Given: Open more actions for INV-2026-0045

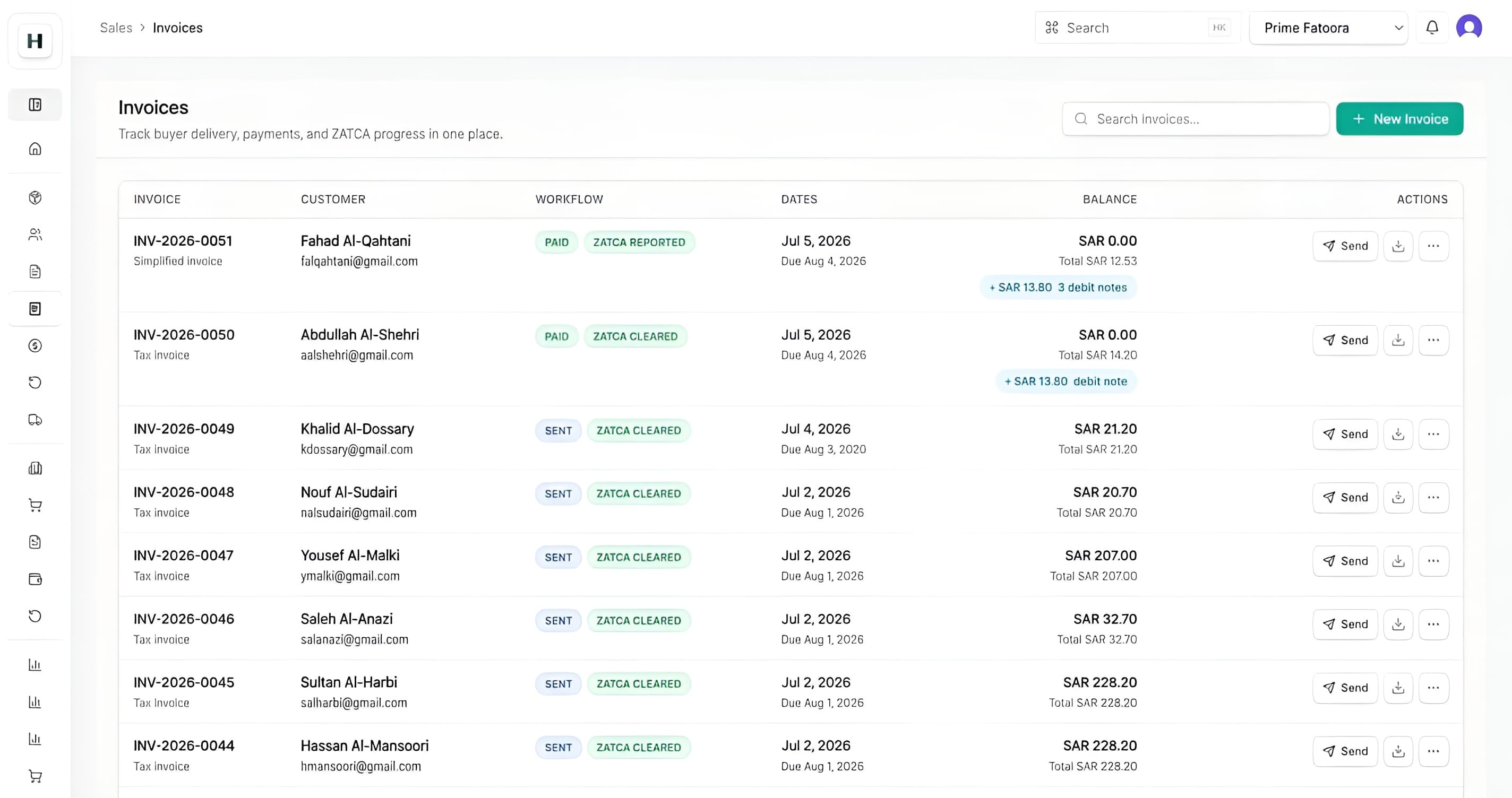Looking at the screenshot, I should 1433,688.
